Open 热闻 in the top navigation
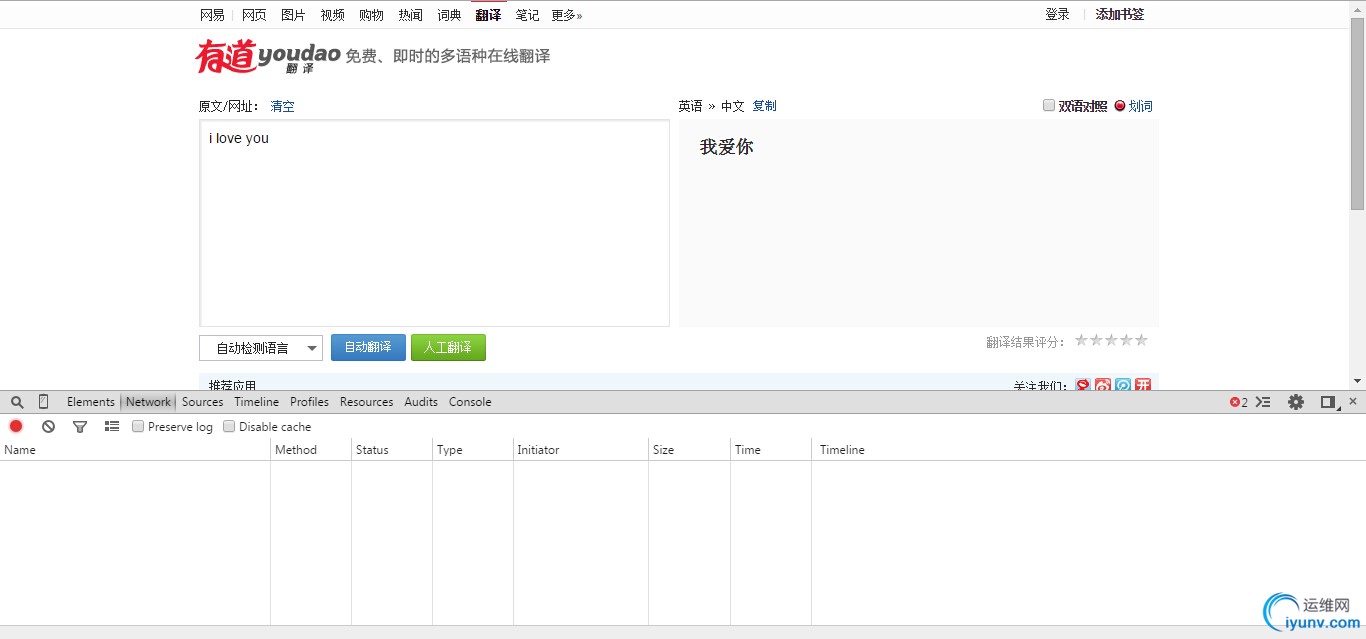This screenshot has width=1366, height=639. coord(411,15)
